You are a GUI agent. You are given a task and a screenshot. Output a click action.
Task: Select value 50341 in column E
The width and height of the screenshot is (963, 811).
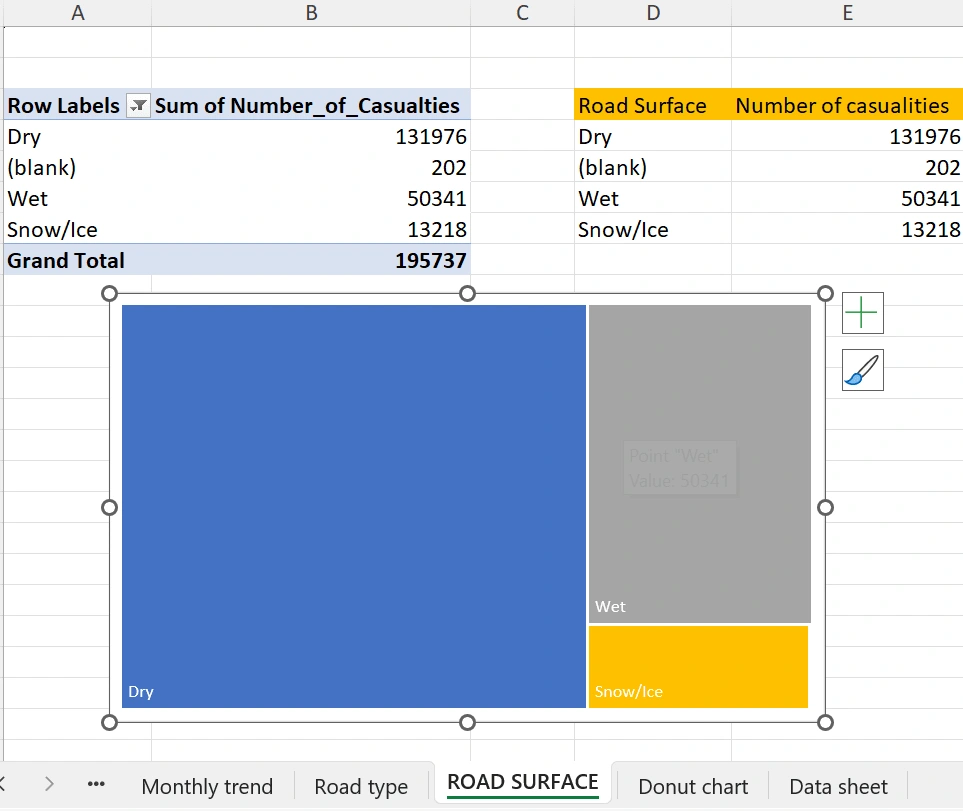point(848,198)
